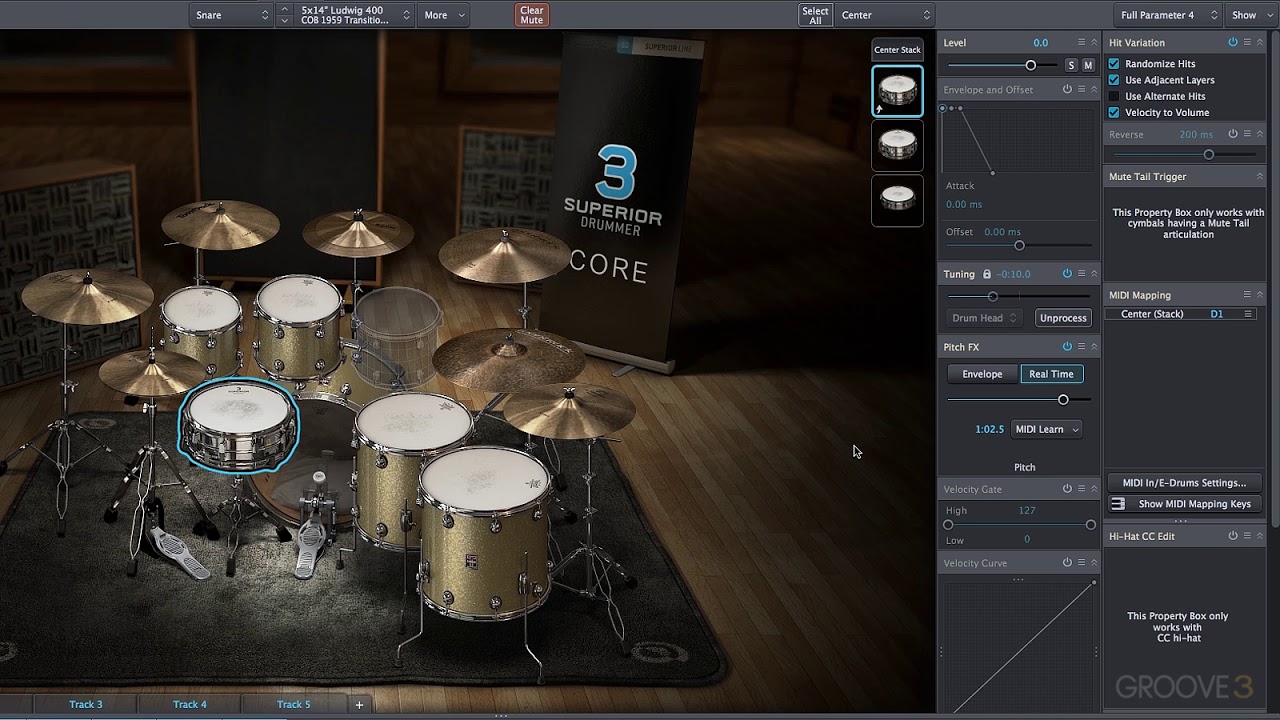The height and width of the screenshot is (720, 1280).
Task: Toggle Hi-Hat CC Edit power icon
Action: [1232, 536]
